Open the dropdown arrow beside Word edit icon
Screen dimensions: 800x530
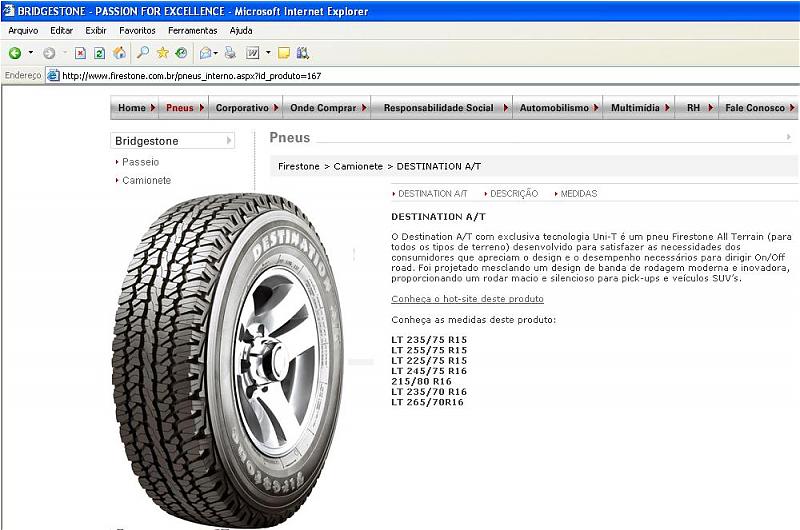268,53
